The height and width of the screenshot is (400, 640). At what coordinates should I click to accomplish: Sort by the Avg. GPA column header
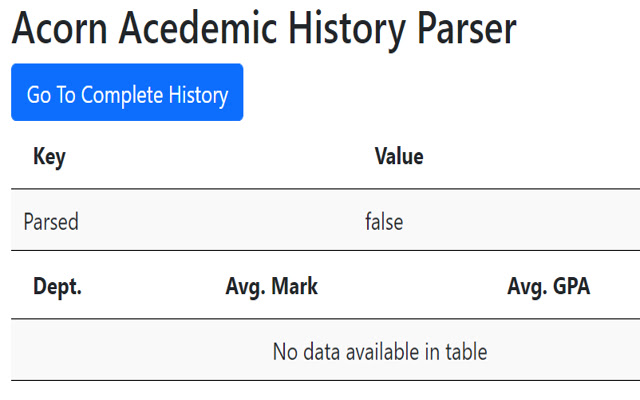click(x=548, y=287)
